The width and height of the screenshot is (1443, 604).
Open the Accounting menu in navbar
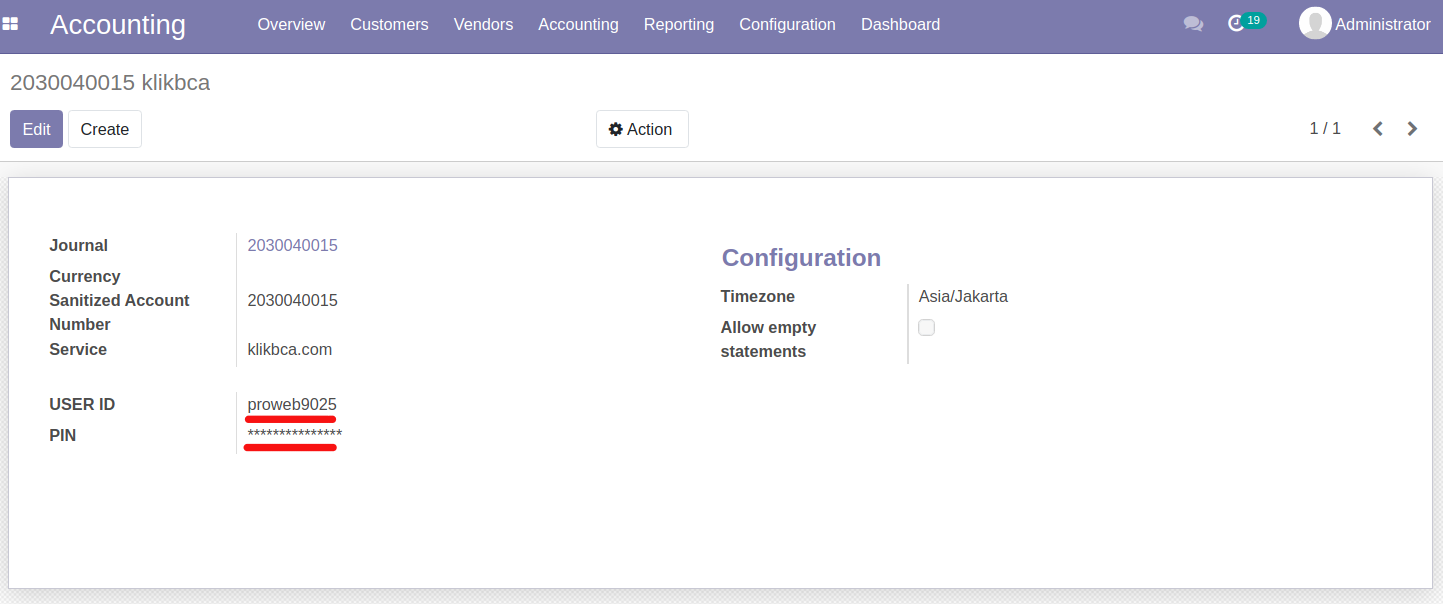point(578,24)
